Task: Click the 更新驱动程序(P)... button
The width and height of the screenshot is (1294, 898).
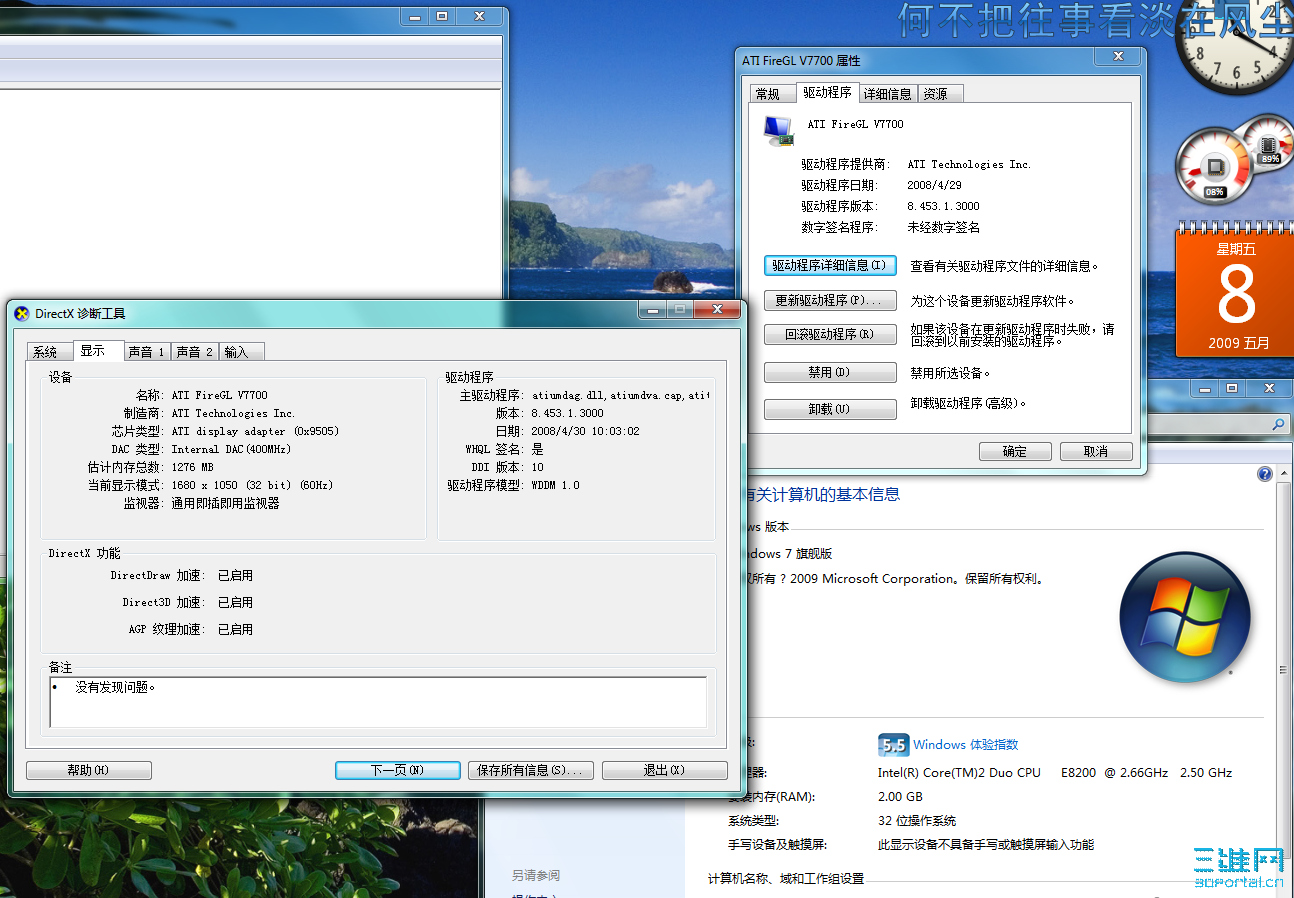Action: (830, 300)
